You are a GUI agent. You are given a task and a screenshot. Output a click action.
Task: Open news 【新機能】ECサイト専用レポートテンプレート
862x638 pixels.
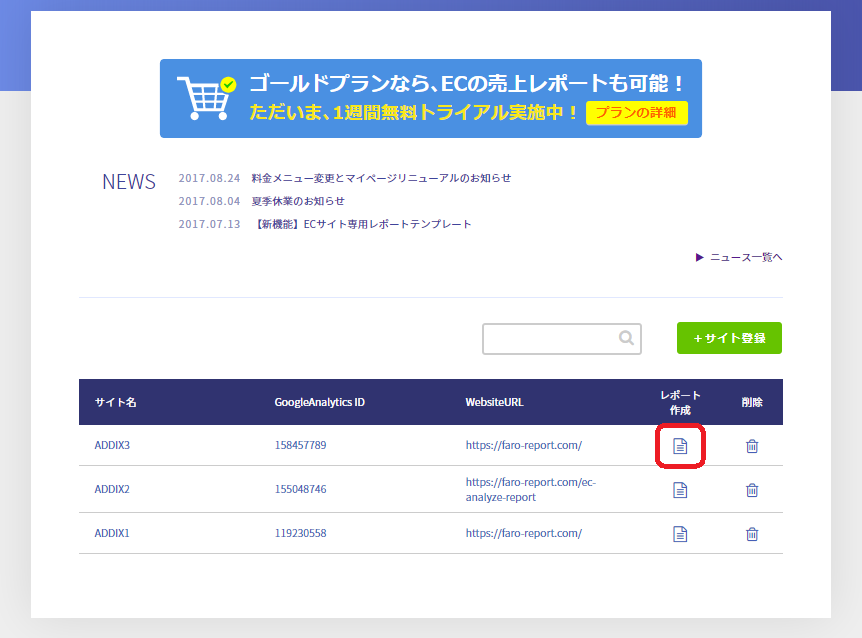tap(361, 224)
